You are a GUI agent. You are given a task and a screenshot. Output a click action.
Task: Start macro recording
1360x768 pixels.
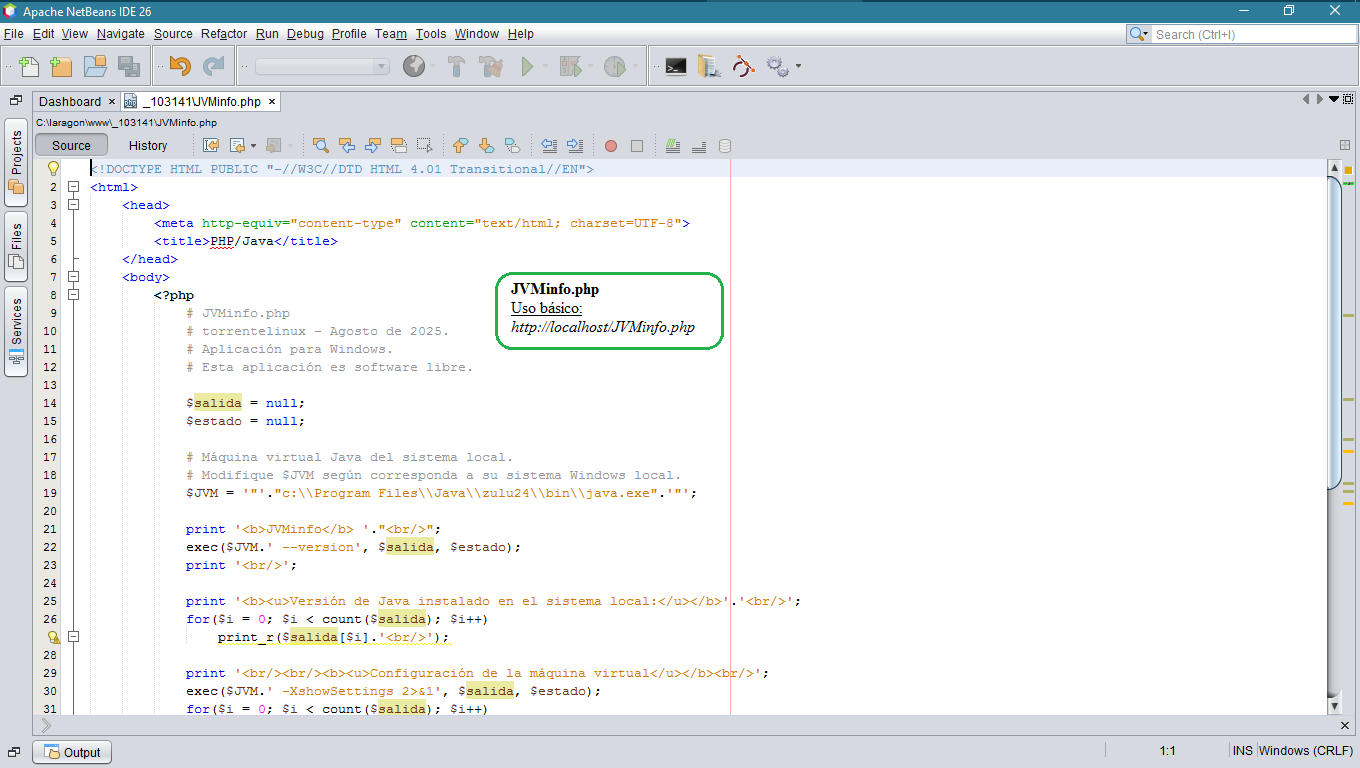[x=611, y=145]
